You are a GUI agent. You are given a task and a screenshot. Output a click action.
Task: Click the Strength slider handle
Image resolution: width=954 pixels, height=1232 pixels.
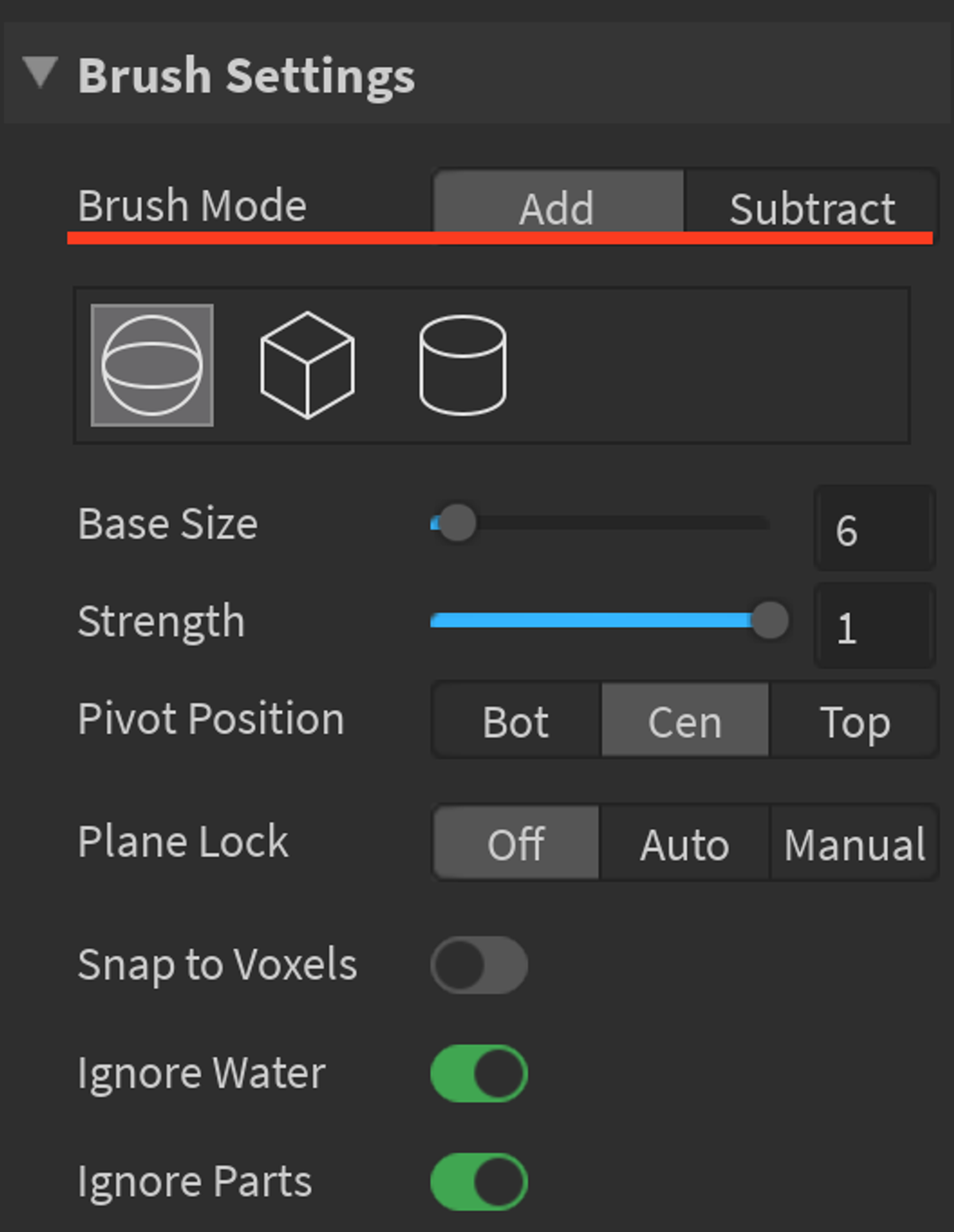tap(770, 621)
